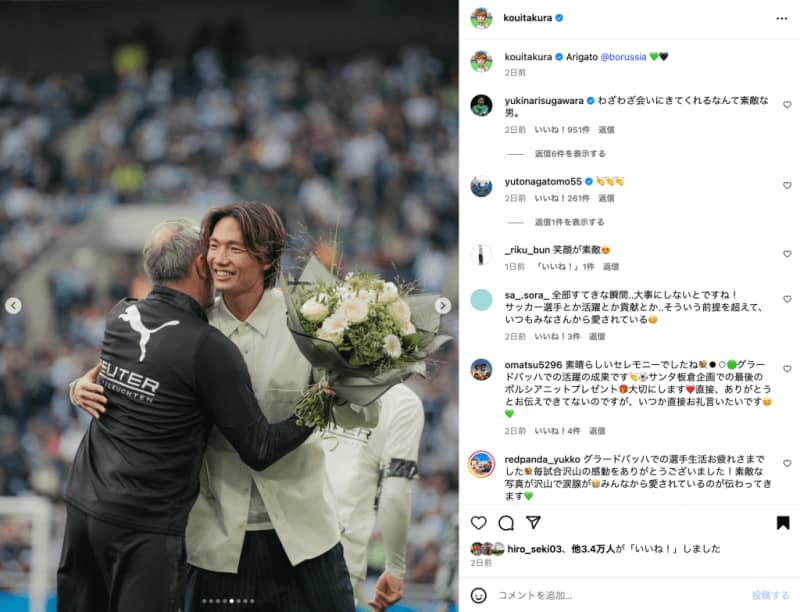Screen dimensions: 800x612
Task: Open the comment bubble icon
Action: point(506,523)
